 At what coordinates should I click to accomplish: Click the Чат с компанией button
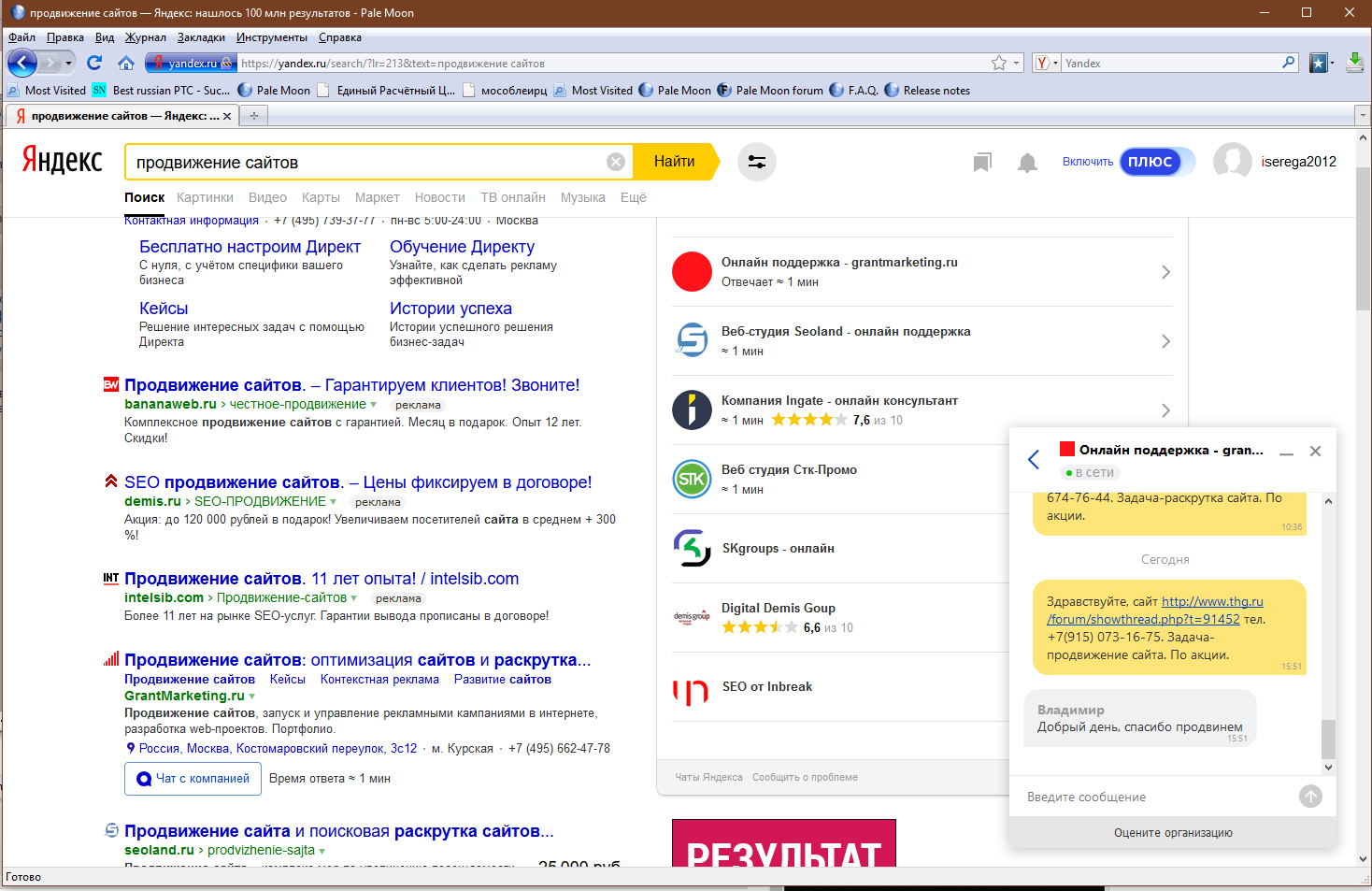point(193,779)
